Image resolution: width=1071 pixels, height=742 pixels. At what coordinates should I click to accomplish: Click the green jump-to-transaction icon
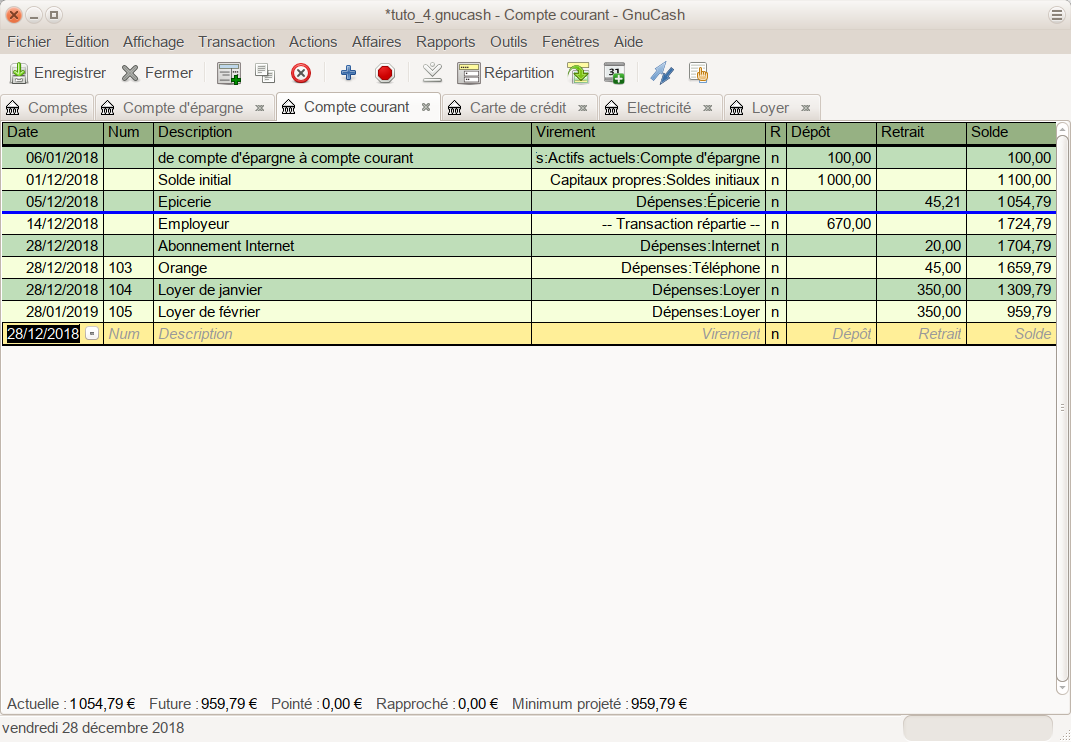pos(578,73)
